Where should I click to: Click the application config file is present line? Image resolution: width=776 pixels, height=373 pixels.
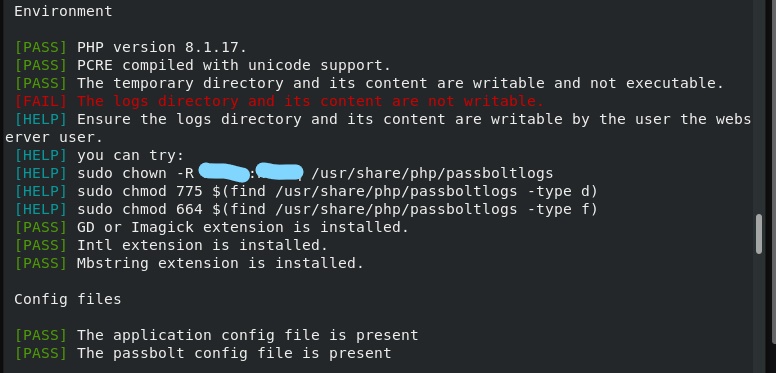(247, 335)
